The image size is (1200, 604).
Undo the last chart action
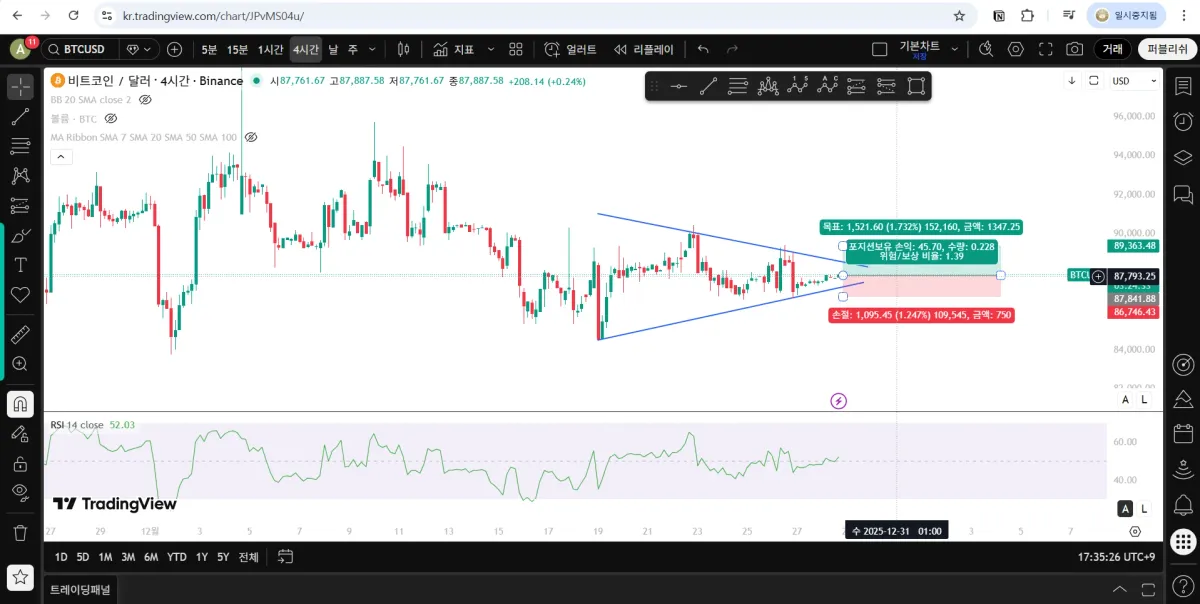(703, 49)
